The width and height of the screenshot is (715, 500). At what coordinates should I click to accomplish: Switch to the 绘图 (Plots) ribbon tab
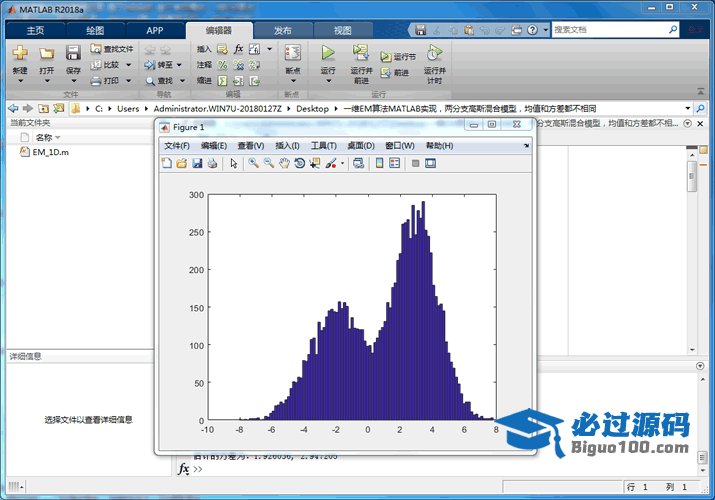coord(95,30)
